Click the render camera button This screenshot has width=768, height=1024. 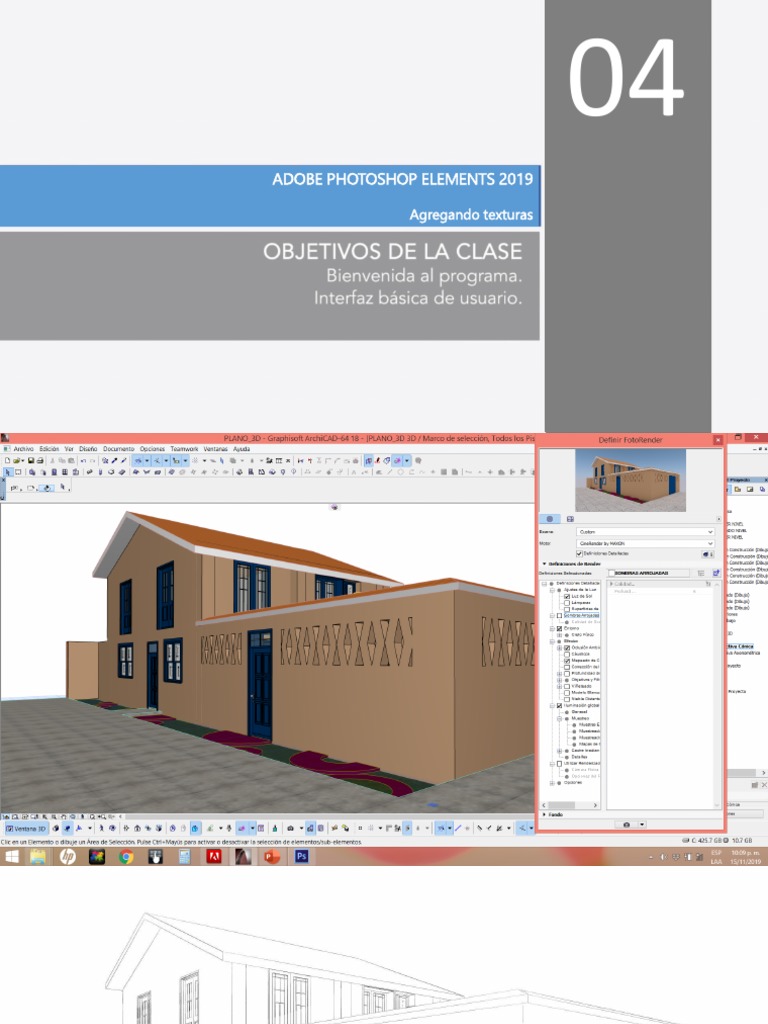pyautogui.click(x=627, y=825)
